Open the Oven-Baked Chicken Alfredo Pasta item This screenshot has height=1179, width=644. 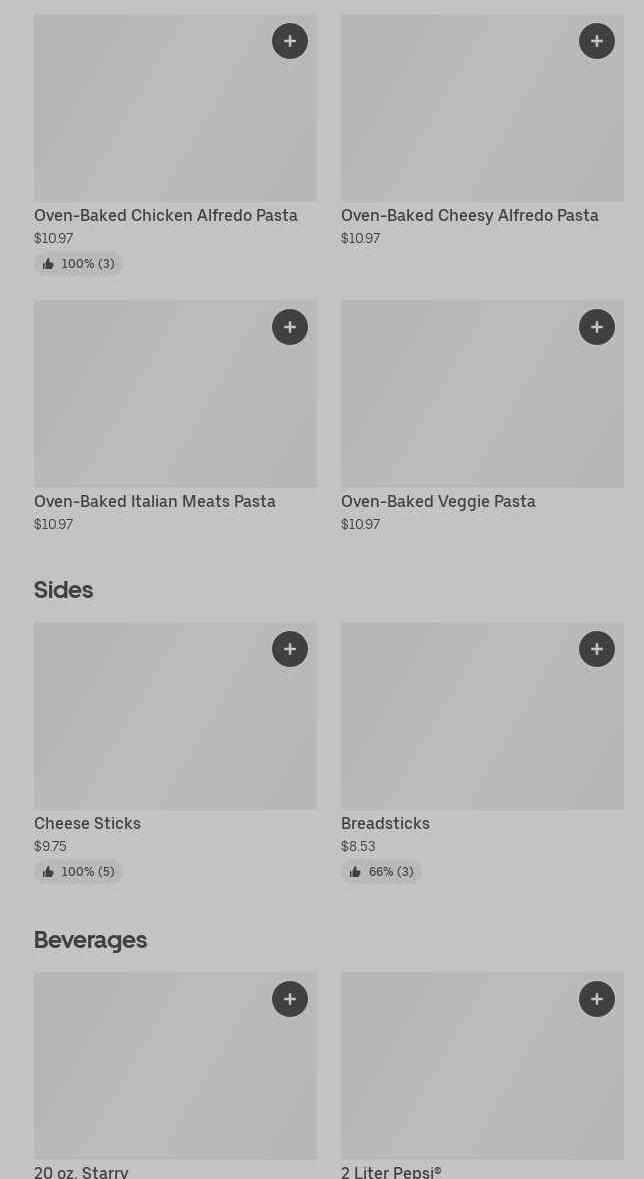(x=166, y=215)
